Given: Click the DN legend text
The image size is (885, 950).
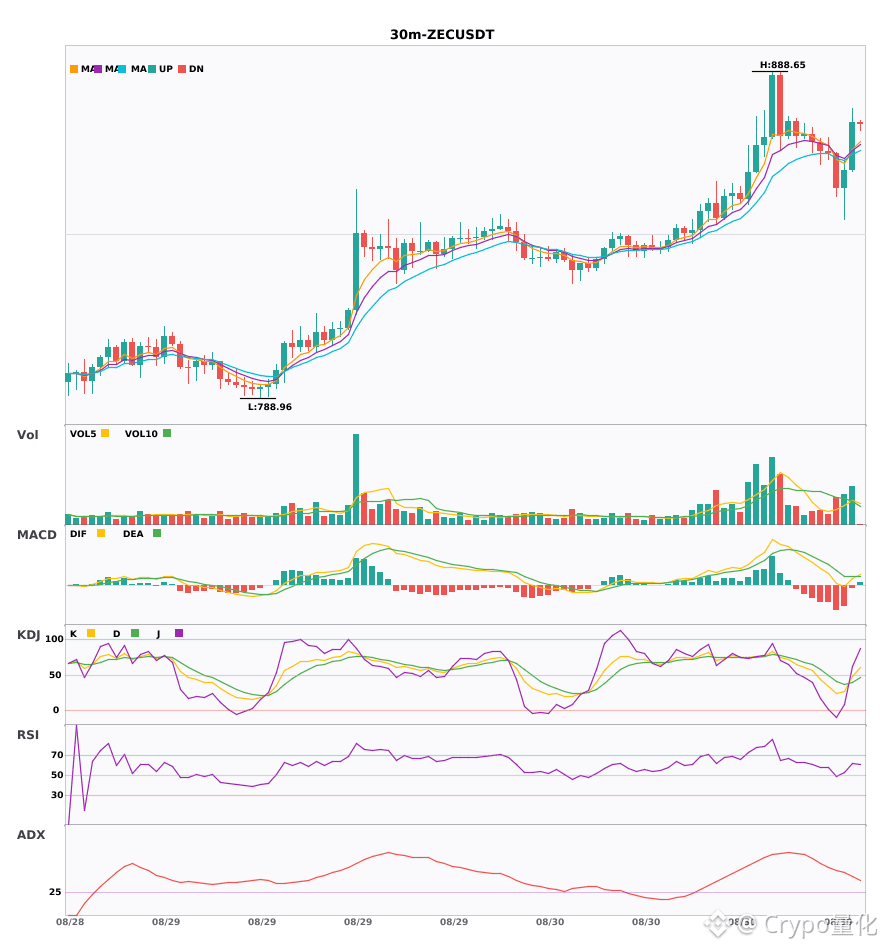Looking at the screenshot, I should click(196, 69).
